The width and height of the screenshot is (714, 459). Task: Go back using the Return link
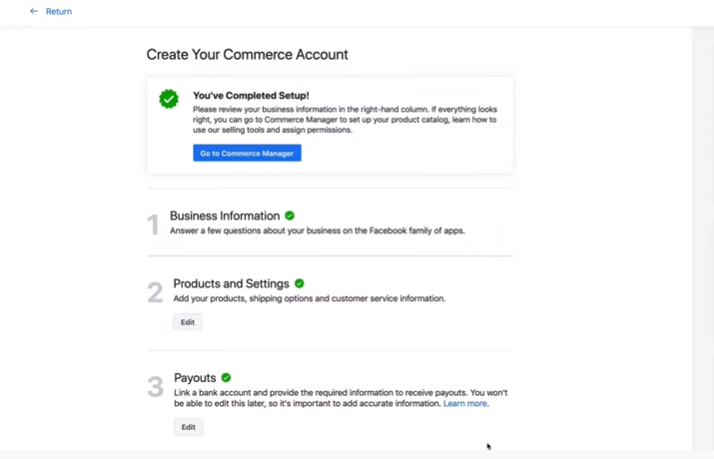59,11
